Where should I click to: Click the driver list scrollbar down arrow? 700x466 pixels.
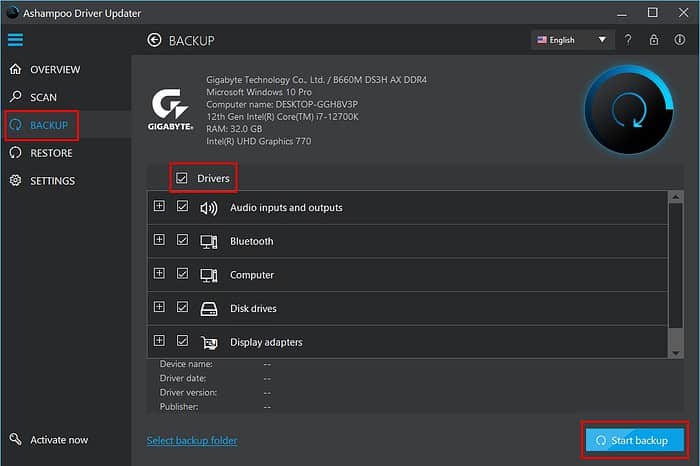click(x=675, y=353)
